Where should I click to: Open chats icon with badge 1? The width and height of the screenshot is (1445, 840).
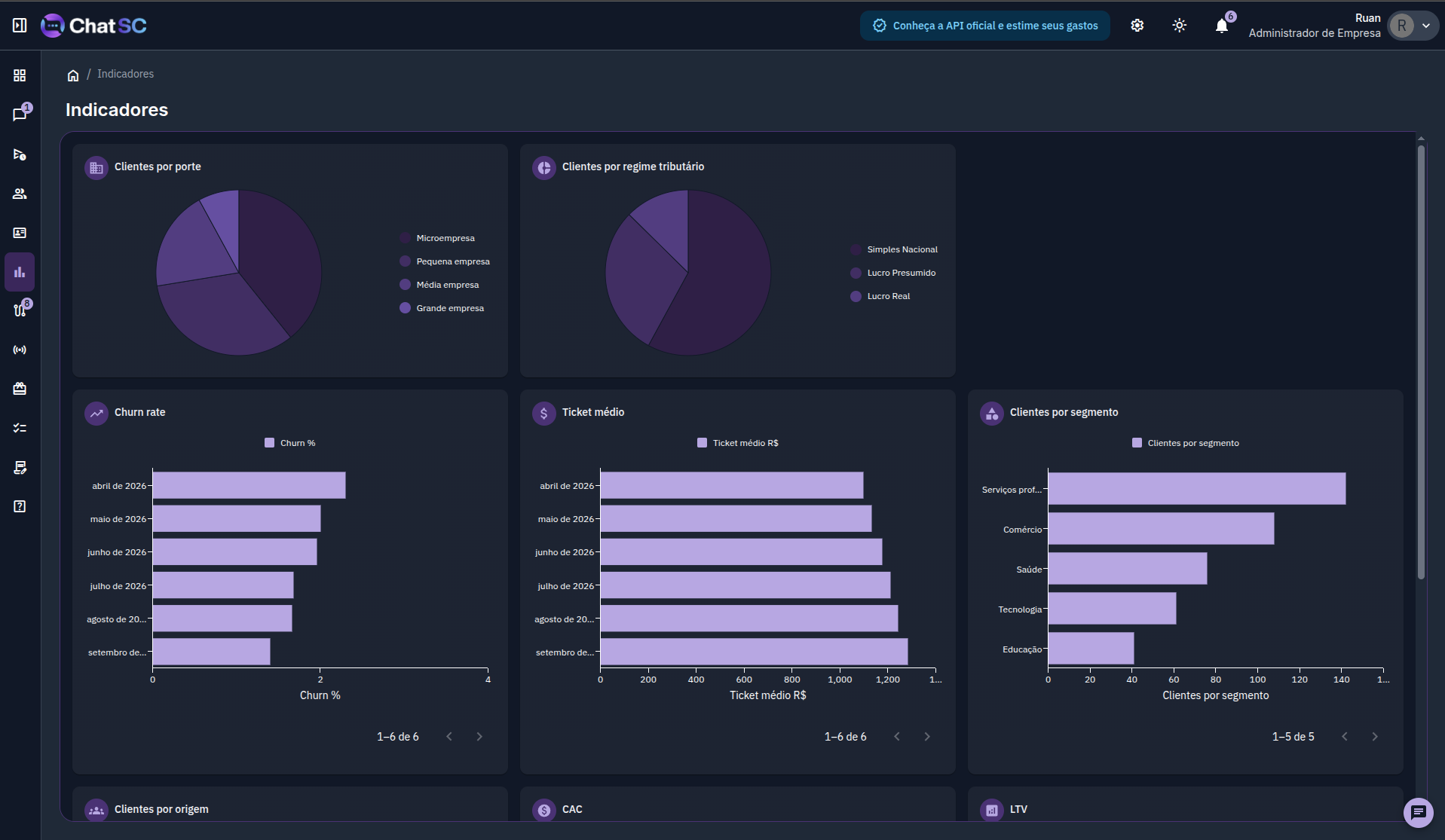point(20,115)
